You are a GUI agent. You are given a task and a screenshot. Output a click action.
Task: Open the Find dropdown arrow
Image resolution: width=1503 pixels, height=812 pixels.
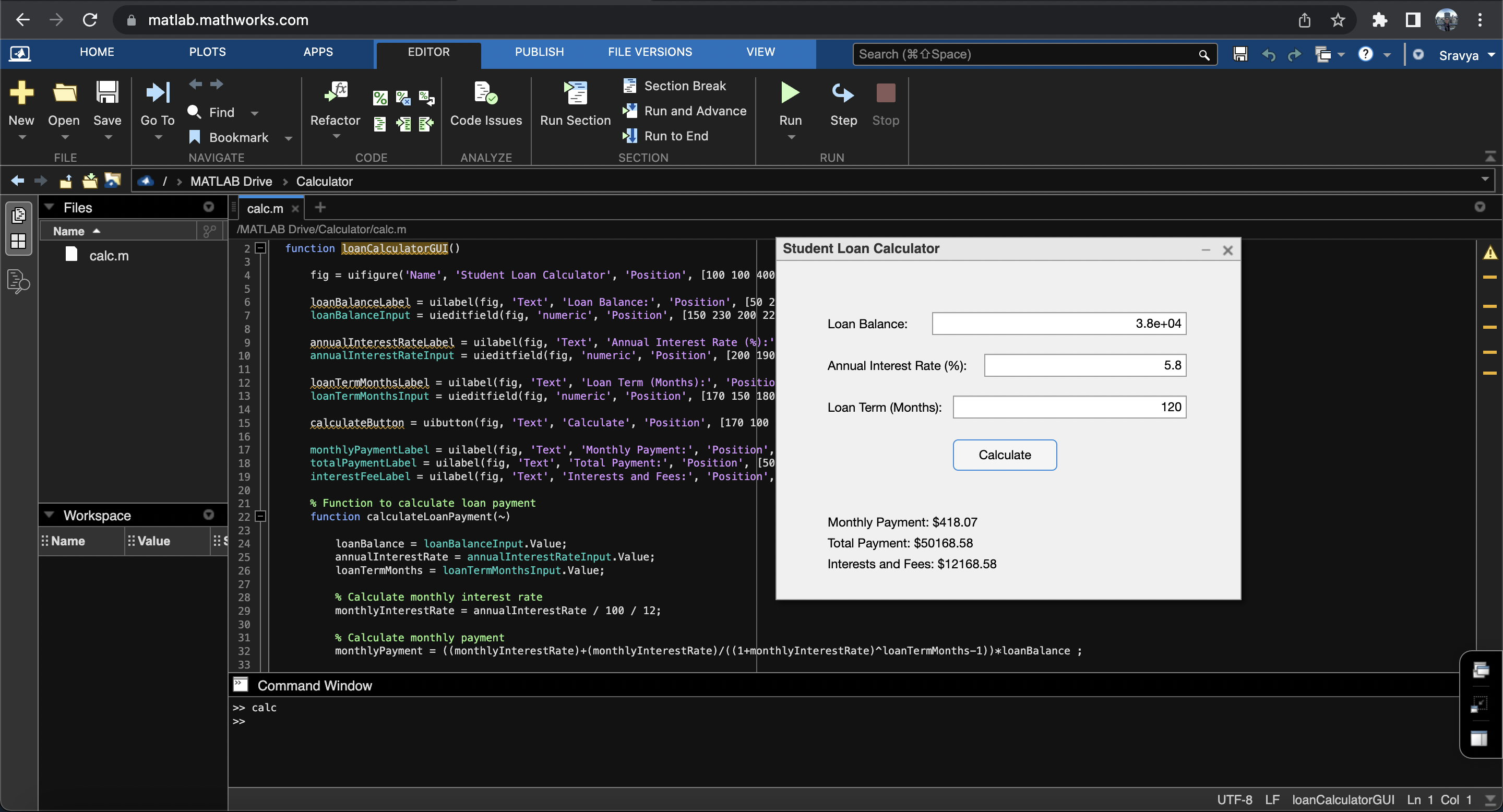click(x=254, y=113)
